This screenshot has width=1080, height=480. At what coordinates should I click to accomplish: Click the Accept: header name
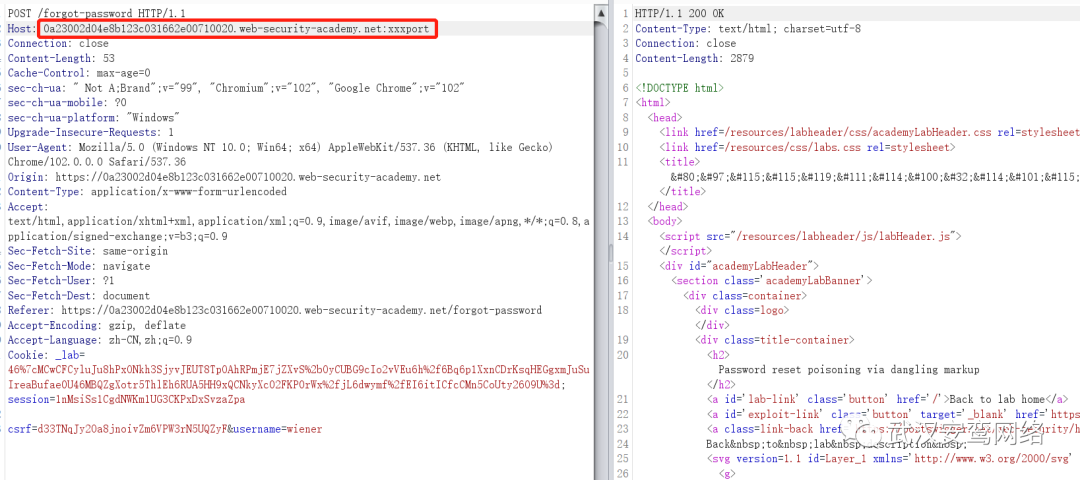point(28,207)
